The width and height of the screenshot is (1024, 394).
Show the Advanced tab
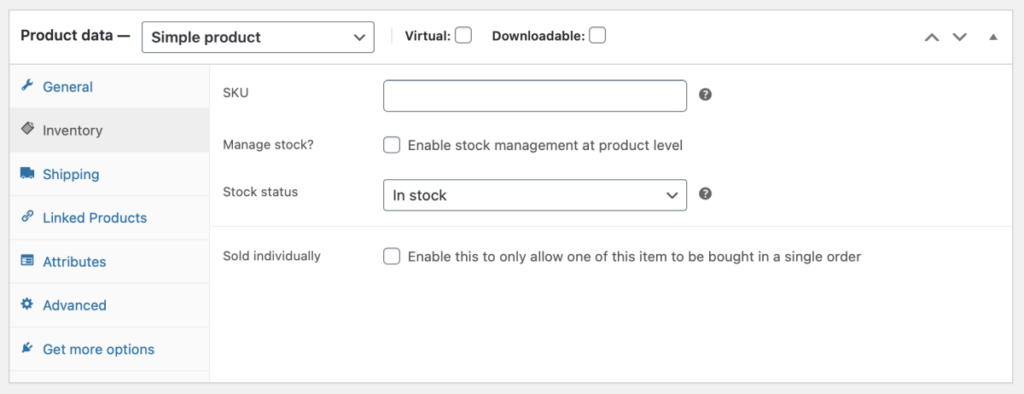tap(110, 305)
